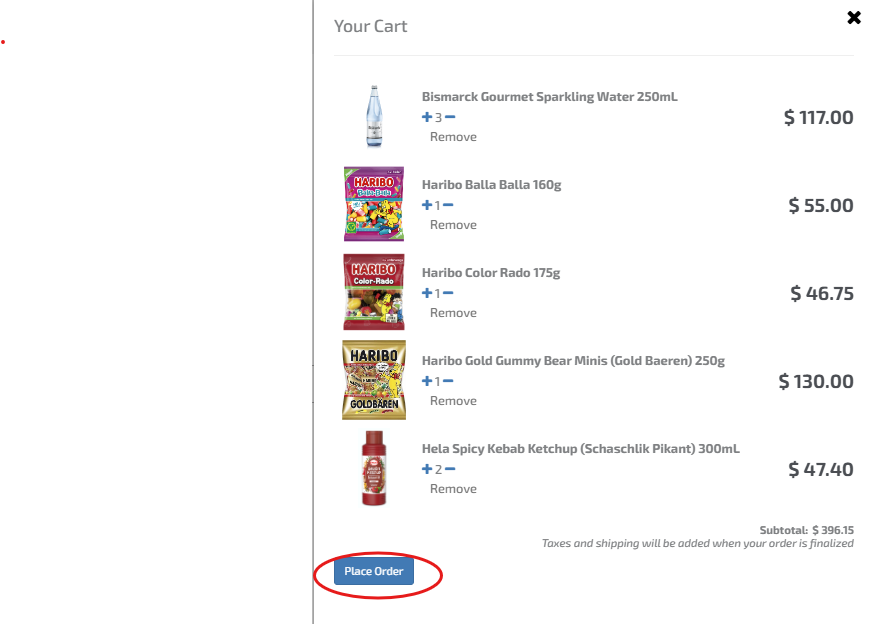Open Haribo Balla Balla product image
The image size is (872, 624).
click(374, 204)
